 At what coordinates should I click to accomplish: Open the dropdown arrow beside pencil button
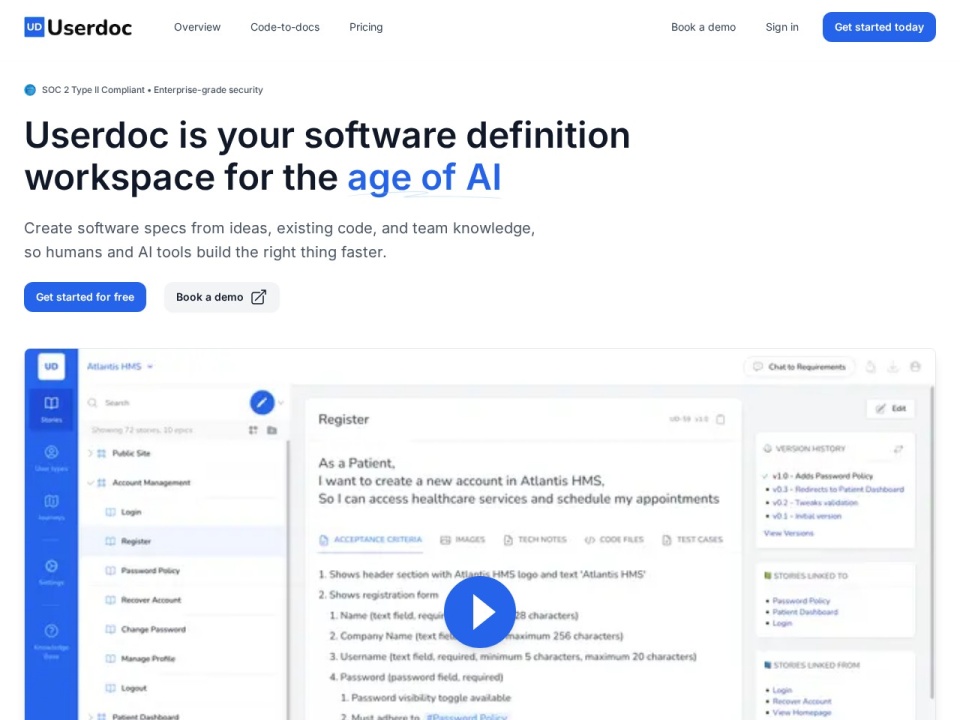click(x=281, y=403)
